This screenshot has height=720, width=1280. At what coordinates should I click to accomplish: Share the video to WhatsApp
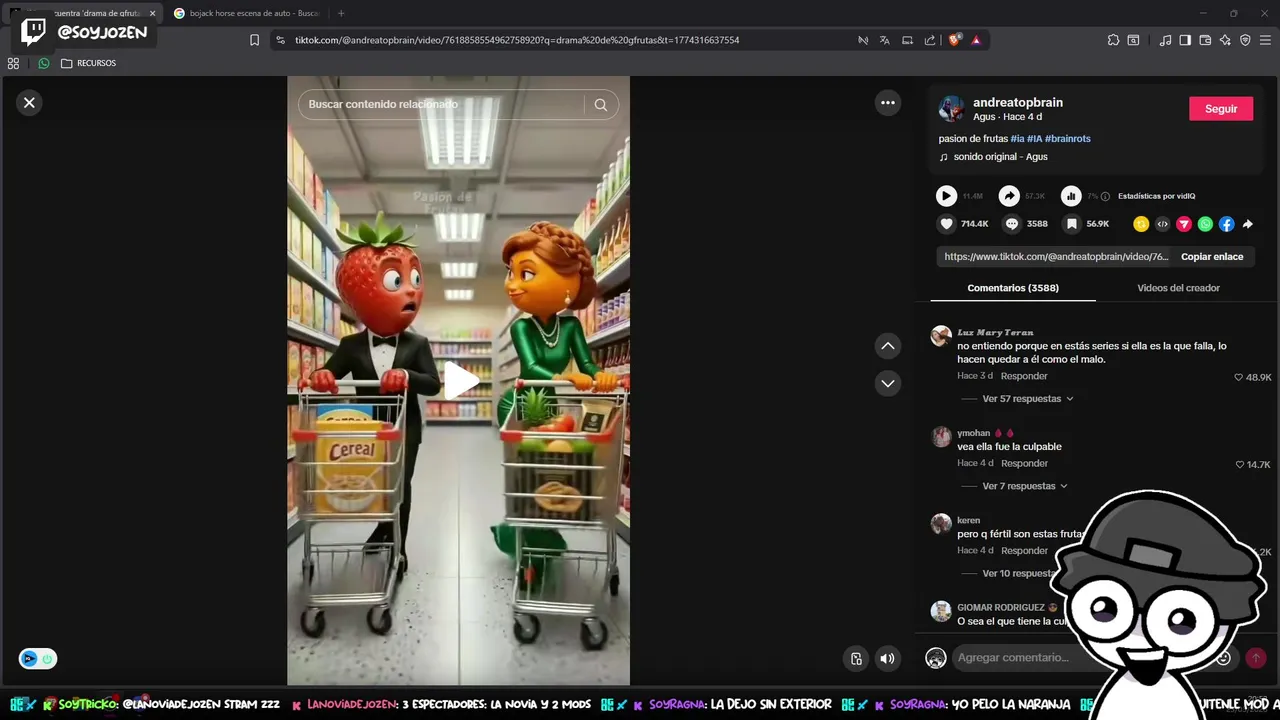coord(1205,224)
